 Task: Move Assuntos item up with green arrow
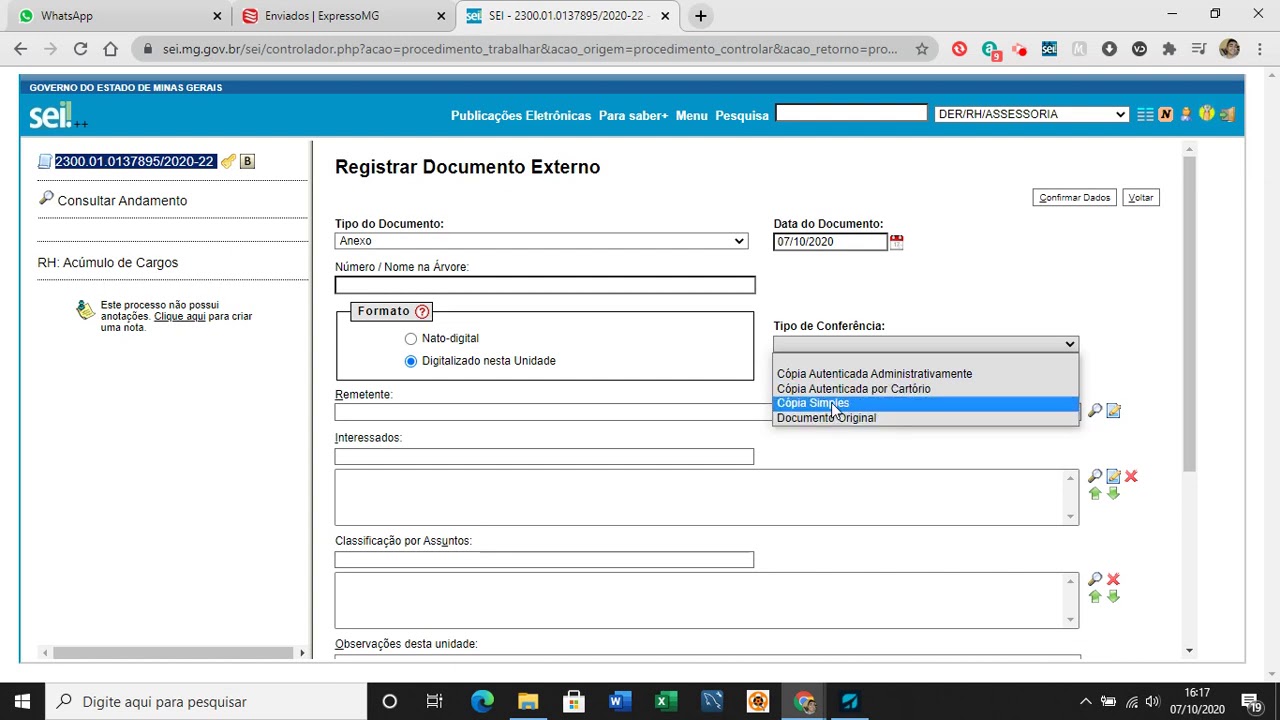coord(1095,597)
